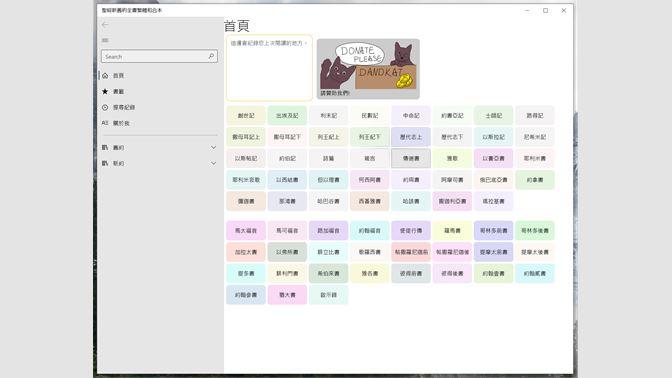Open the book 加拉太書
Screen dimensions: 672x378
246,252
